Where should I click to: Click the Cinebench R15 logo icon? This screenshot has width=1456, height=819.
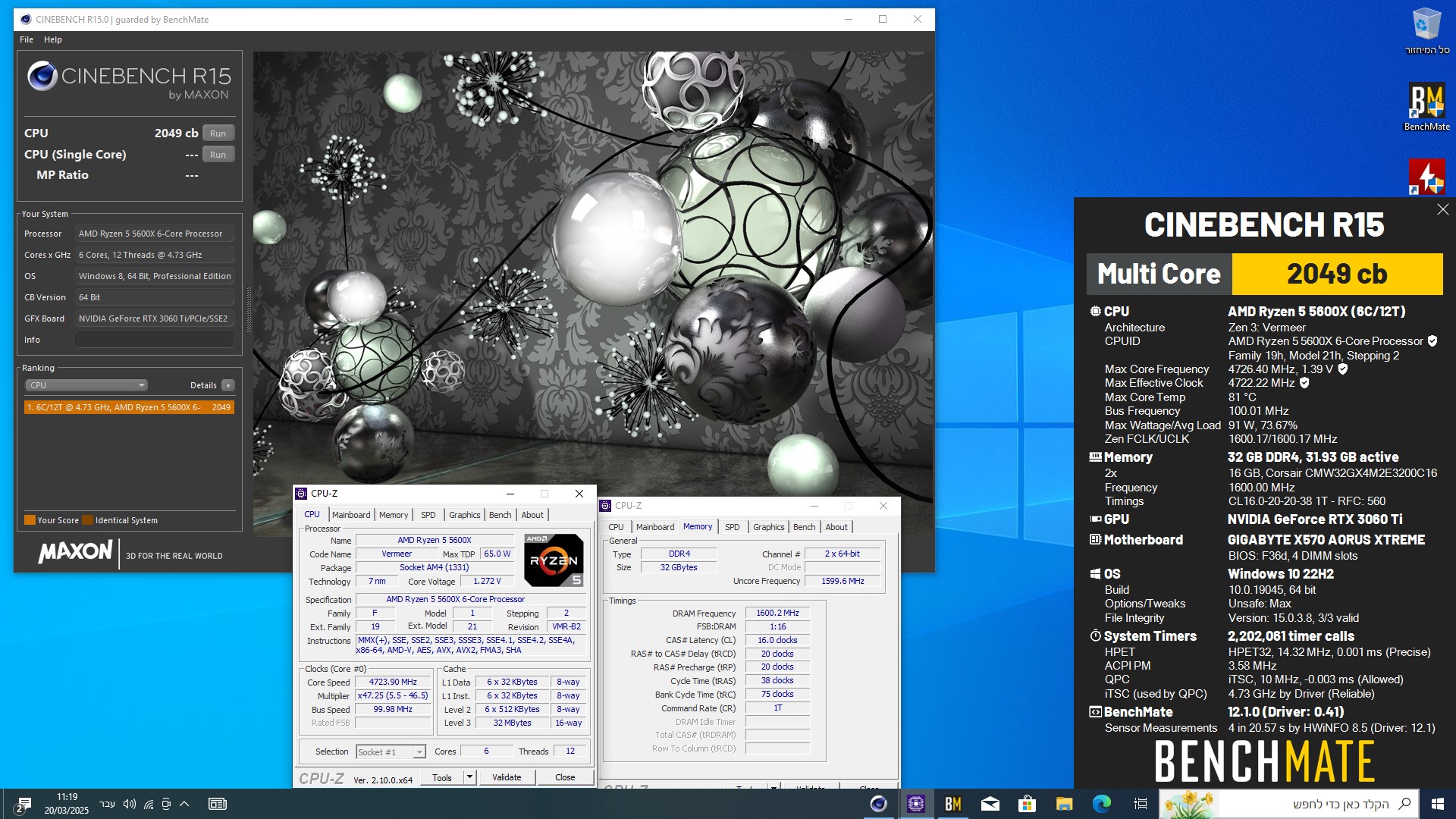pyautogui.click(x=42, y=76)
